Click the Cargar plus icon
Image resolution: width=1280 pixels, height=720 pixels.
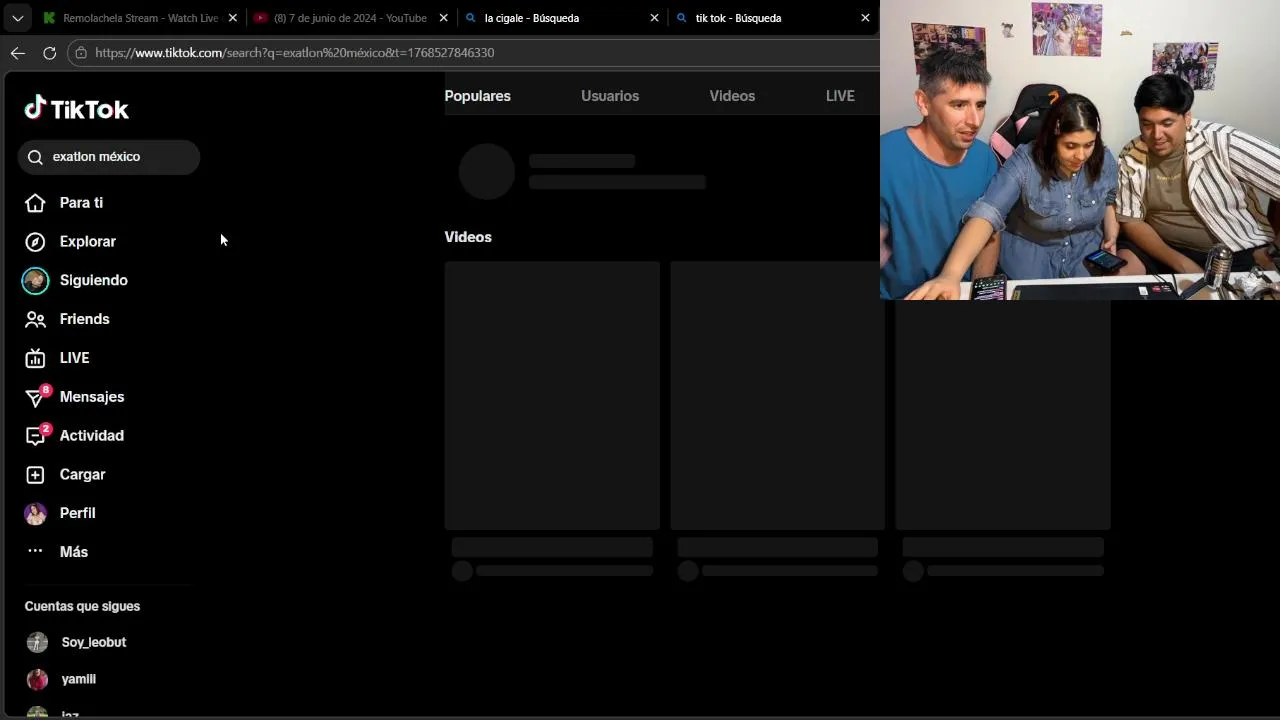35,475
